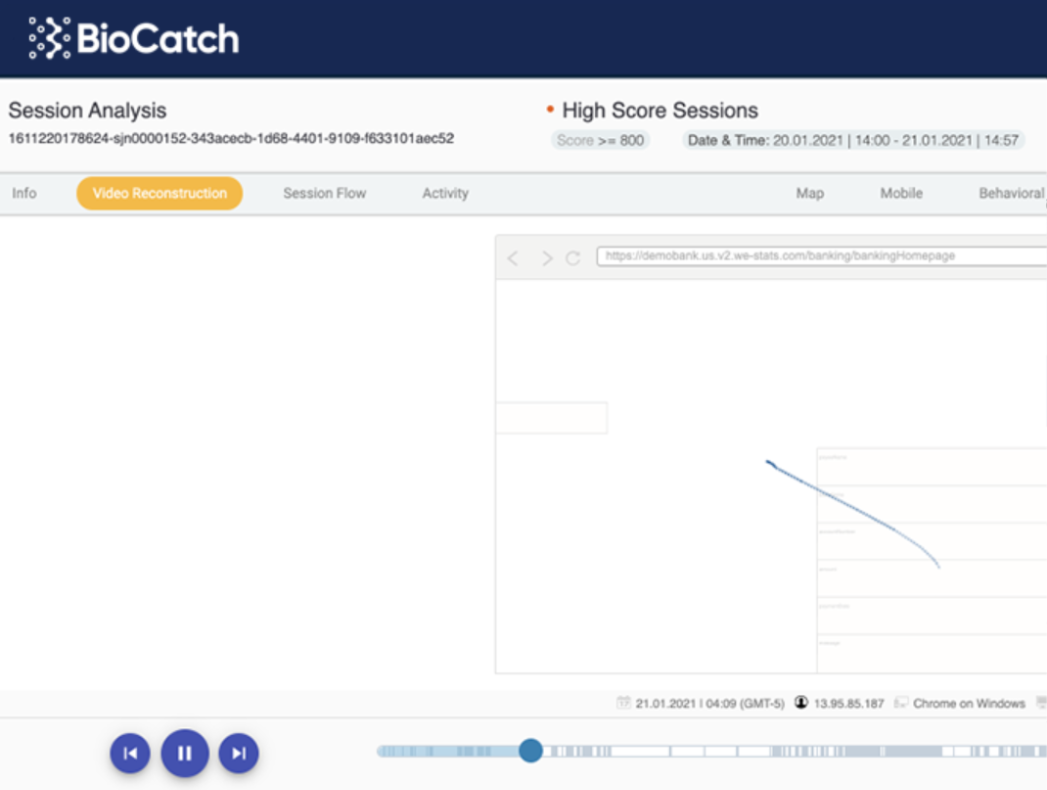Switch to the Mobile tab
This screenshot has height=790, width=1047.
coord(901,193)
